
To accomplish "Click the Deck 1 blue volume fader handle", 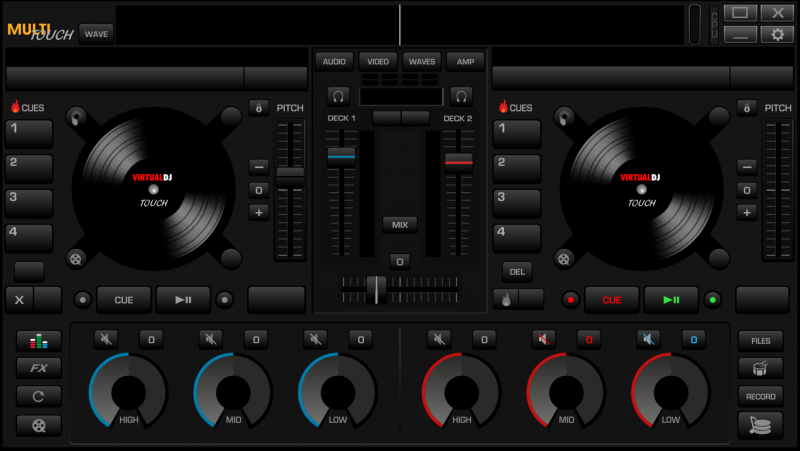I will (341, 158).
